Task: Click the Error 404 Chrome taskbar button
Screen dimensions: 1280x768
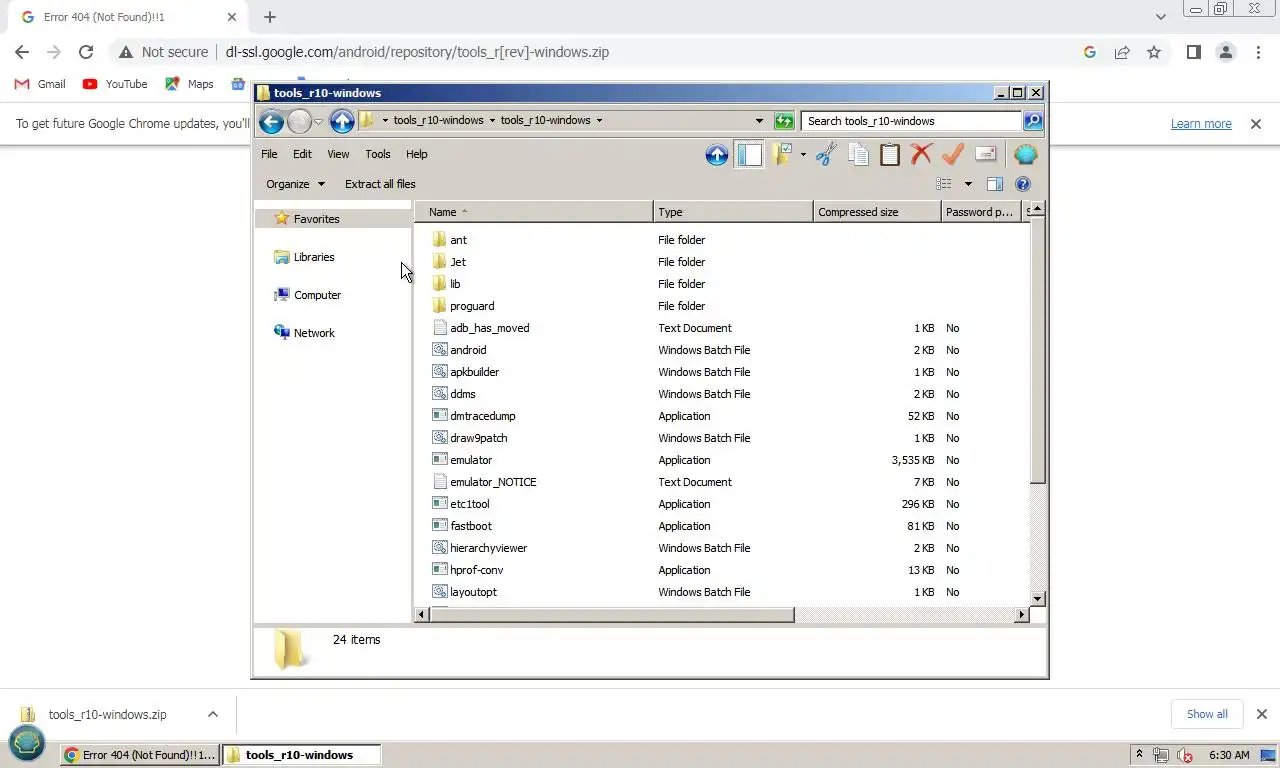Action: [x=140, y=755]
